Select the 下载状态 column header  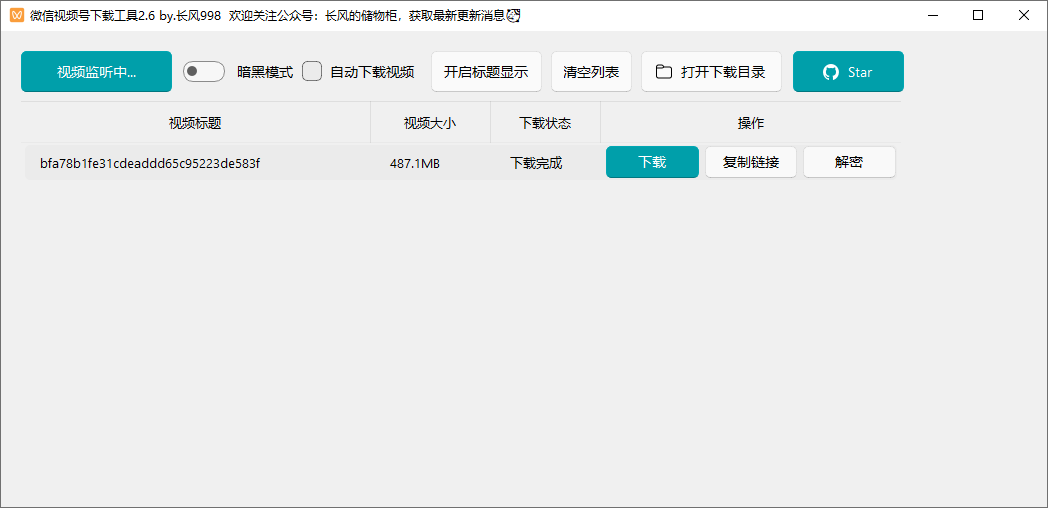pos(545,123)
